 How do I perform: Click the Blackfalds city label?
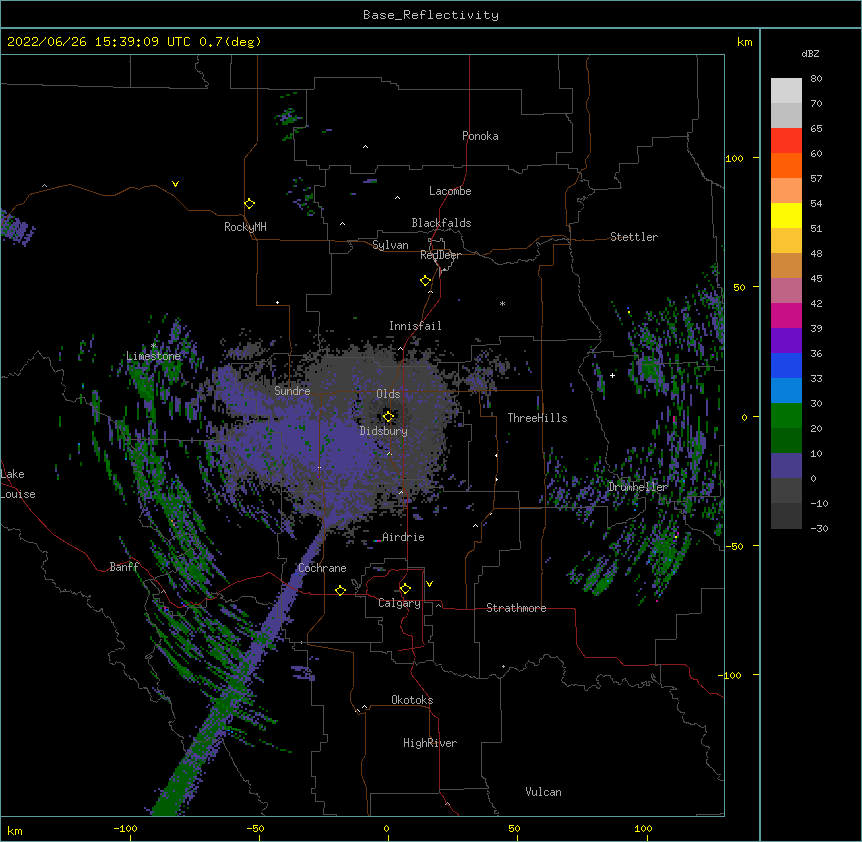[441, 223]
